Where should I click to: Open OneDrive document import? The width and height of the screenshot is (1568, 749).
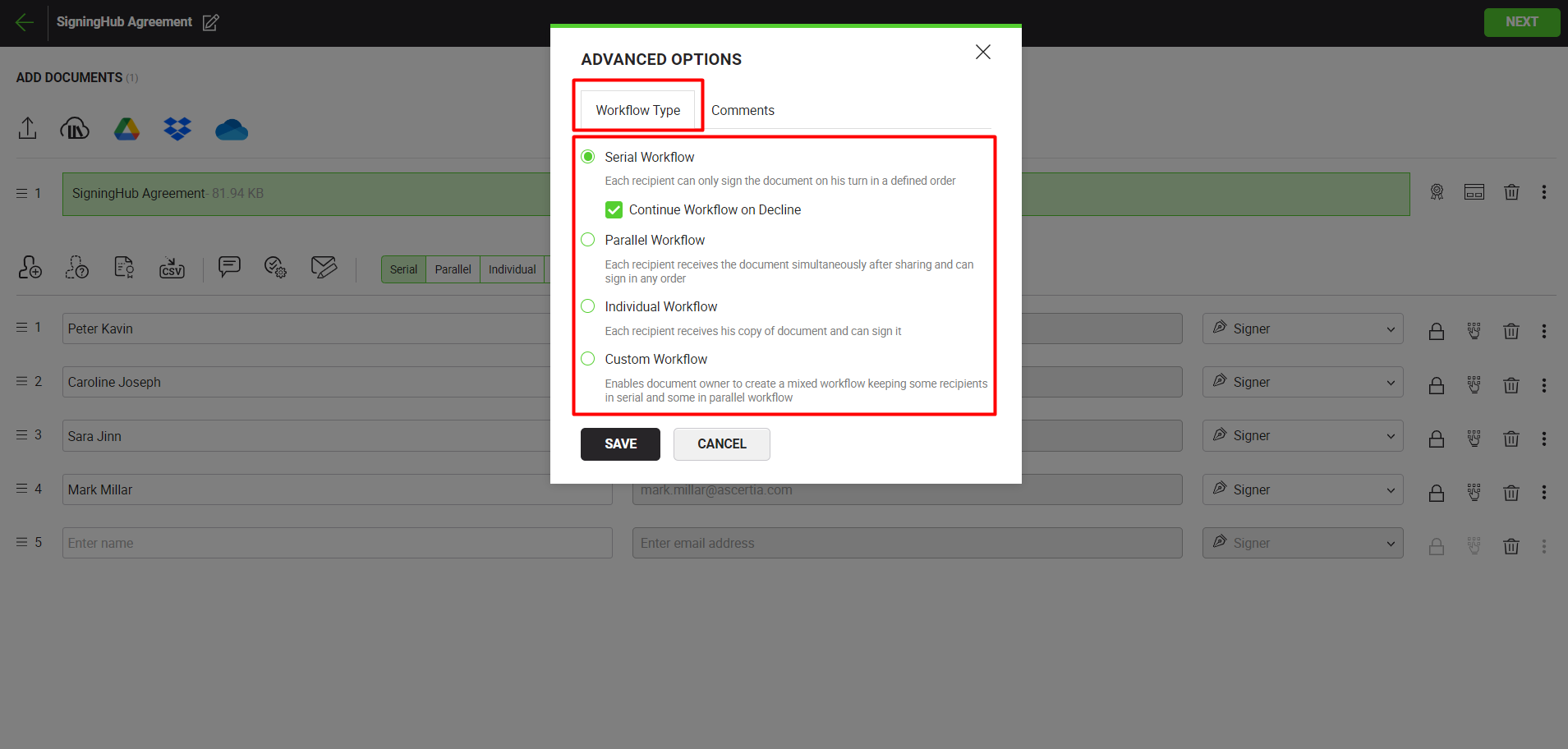pos(231,128)
